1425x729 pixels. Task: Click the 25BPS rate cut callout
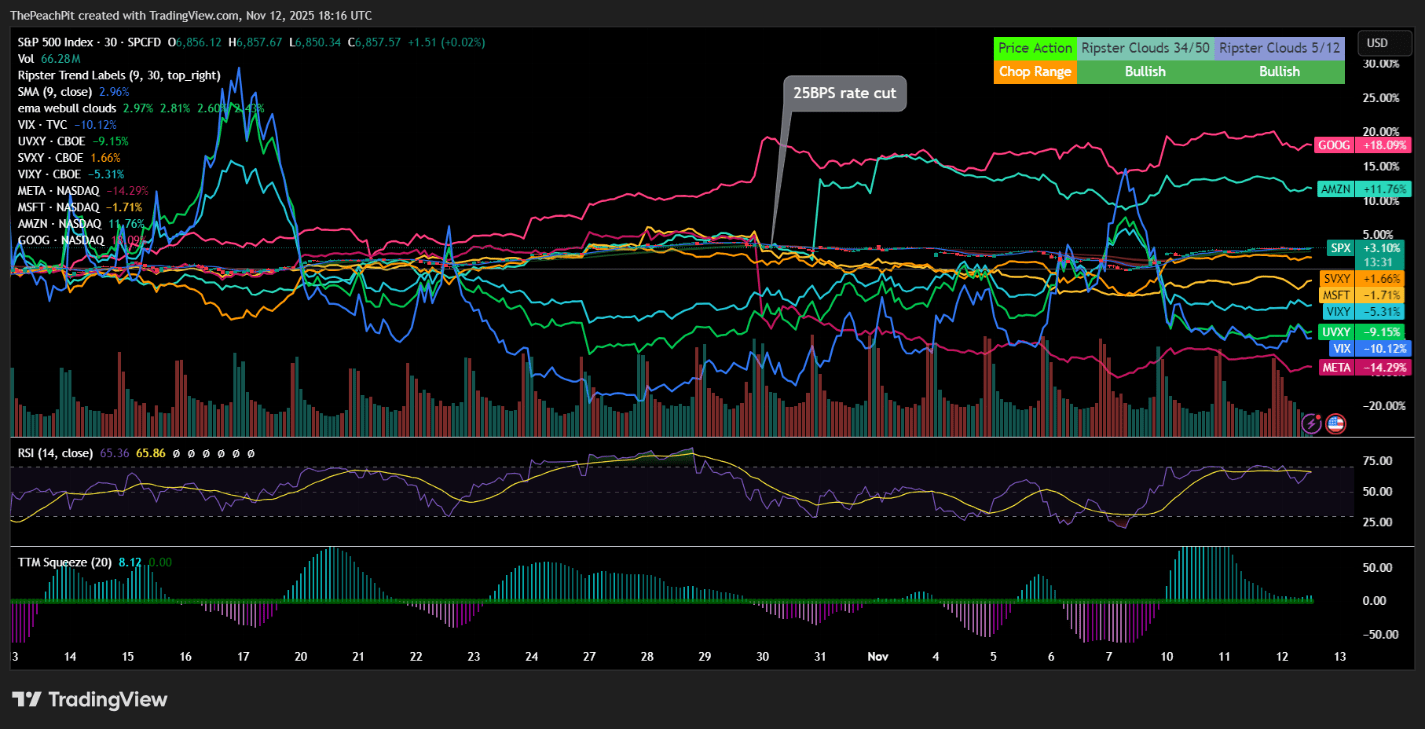point(844,94)
